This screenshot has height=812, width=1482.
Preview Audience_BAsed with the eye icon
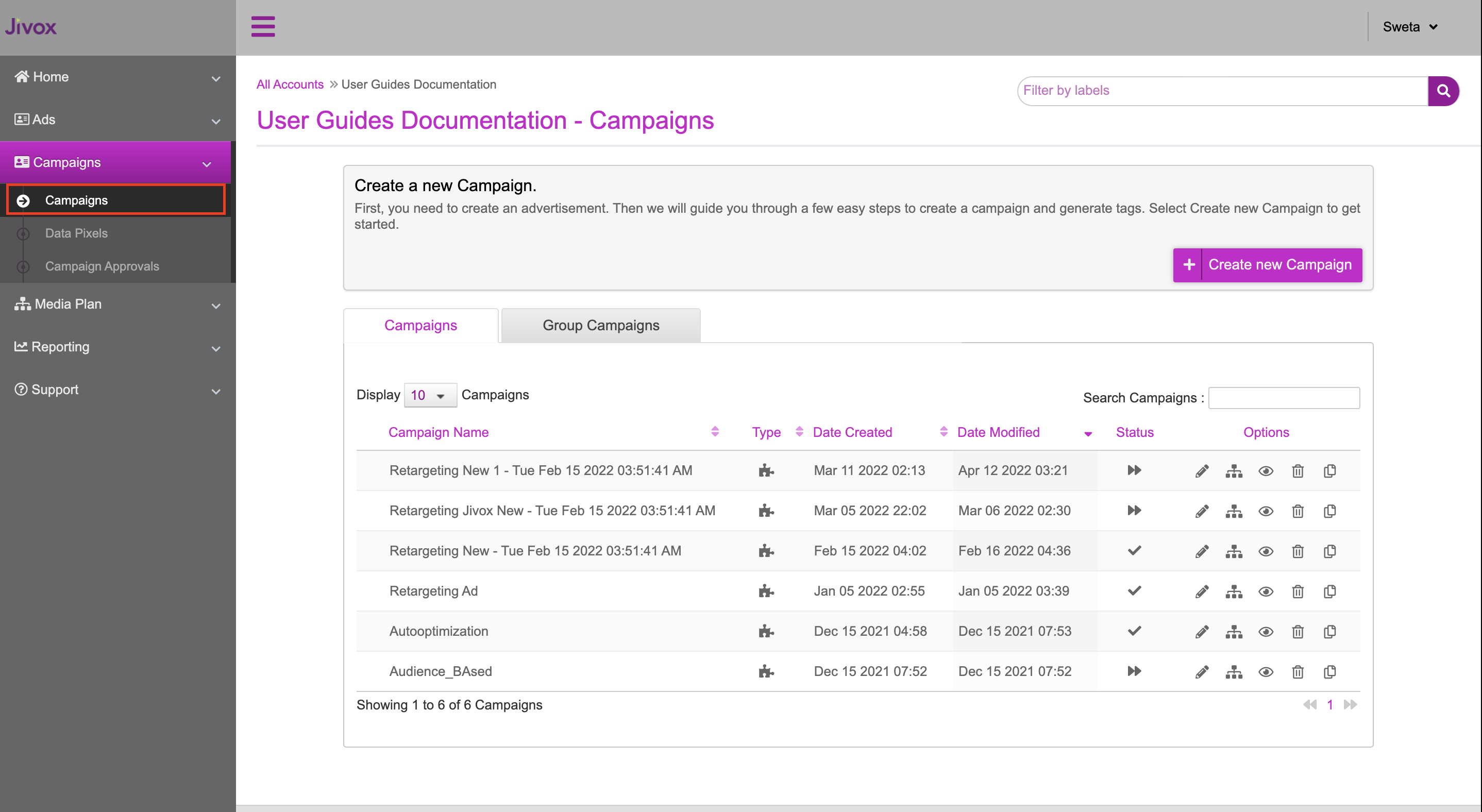click(x=1266, y=673)
